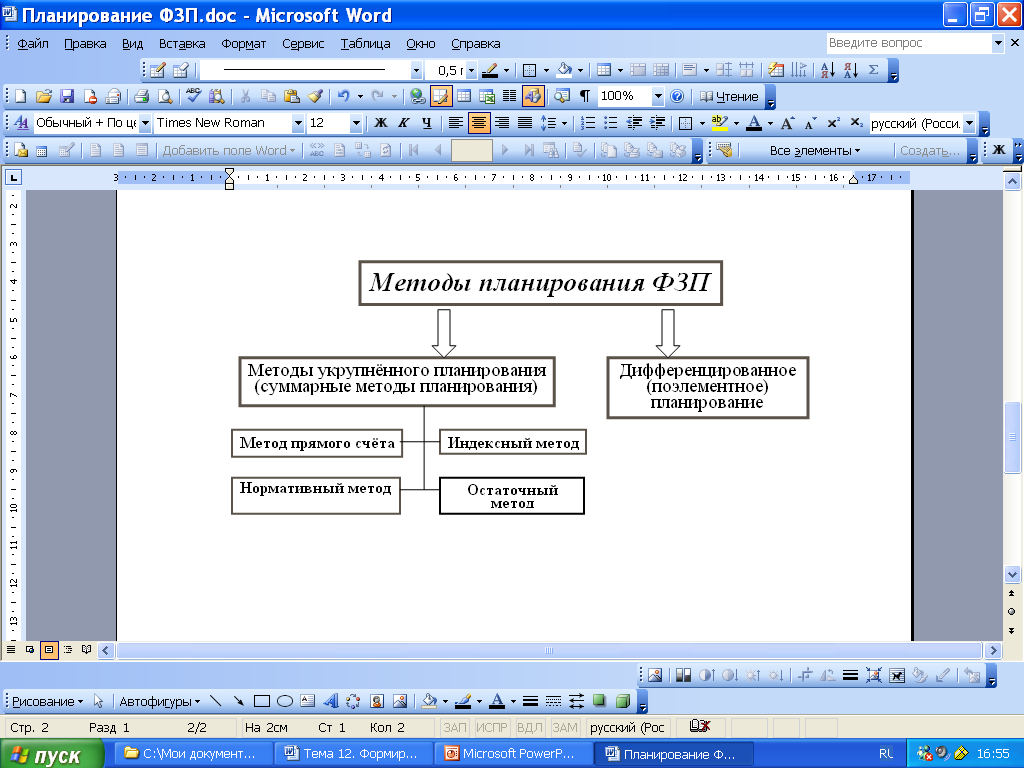Open the style dropdown Обычный
The width and height of the screenshot is (1024, 768).
coord(145,123)
